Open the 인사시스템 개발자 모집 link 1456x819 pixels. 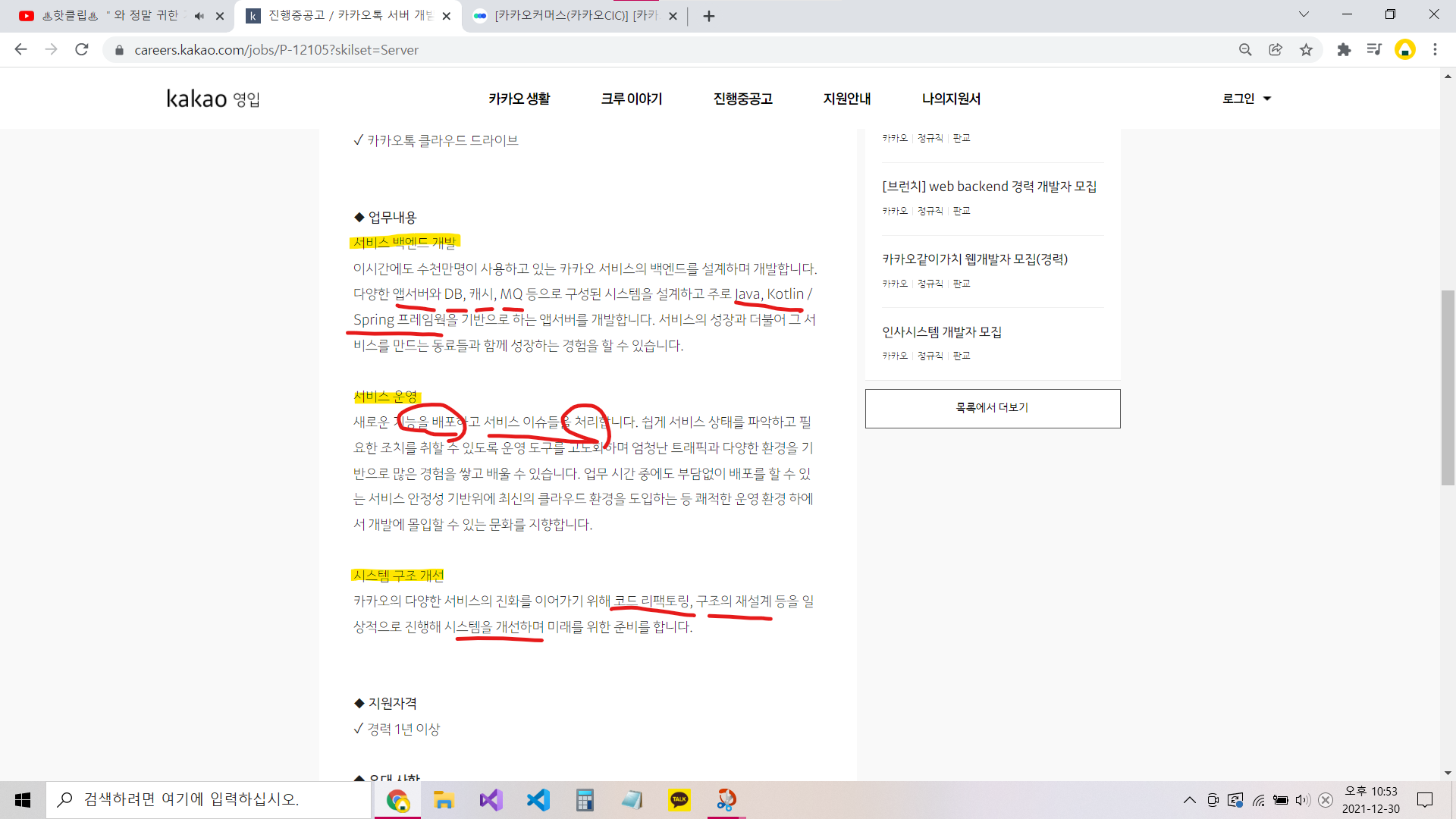[941, 332]
